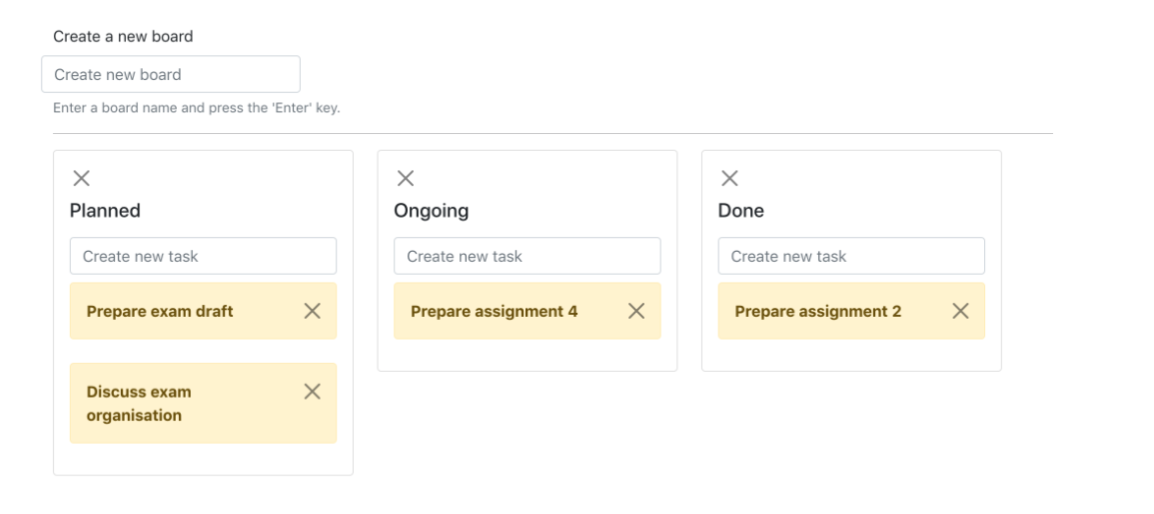Screen dimensions: 1154x514
Task: Click the 'Enter a board name' hint text
Action: pyautogui.click(x=196, y=108)
